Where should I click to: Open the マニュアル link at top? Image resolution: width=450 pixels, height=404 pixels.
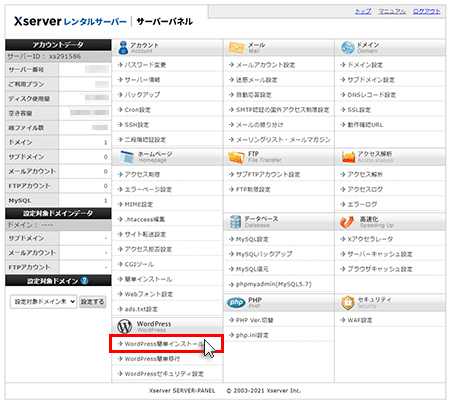tap(392, 12)
